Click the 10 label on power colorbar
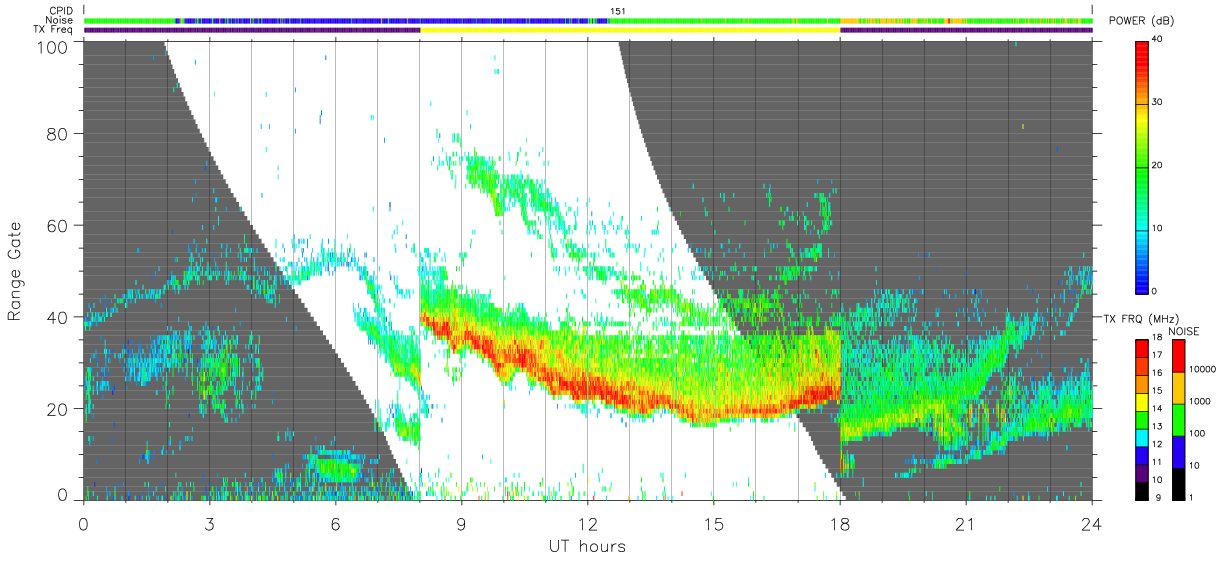 (1156, 228)
